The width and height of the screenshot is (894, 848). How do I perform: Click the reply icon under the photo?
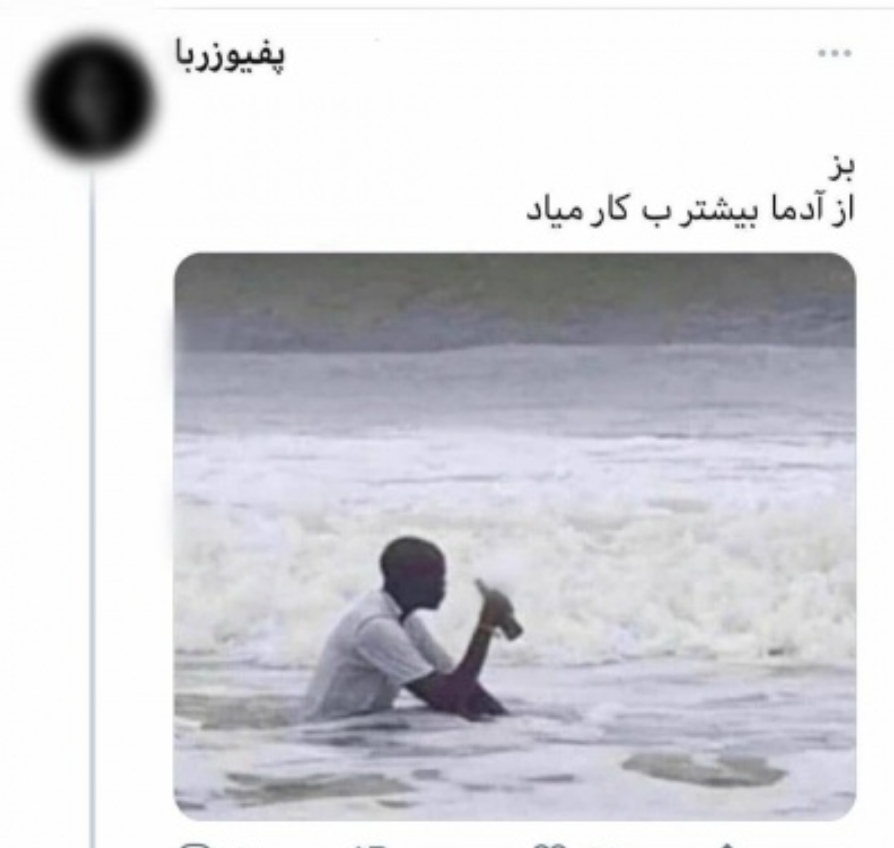tap(194, 845)
